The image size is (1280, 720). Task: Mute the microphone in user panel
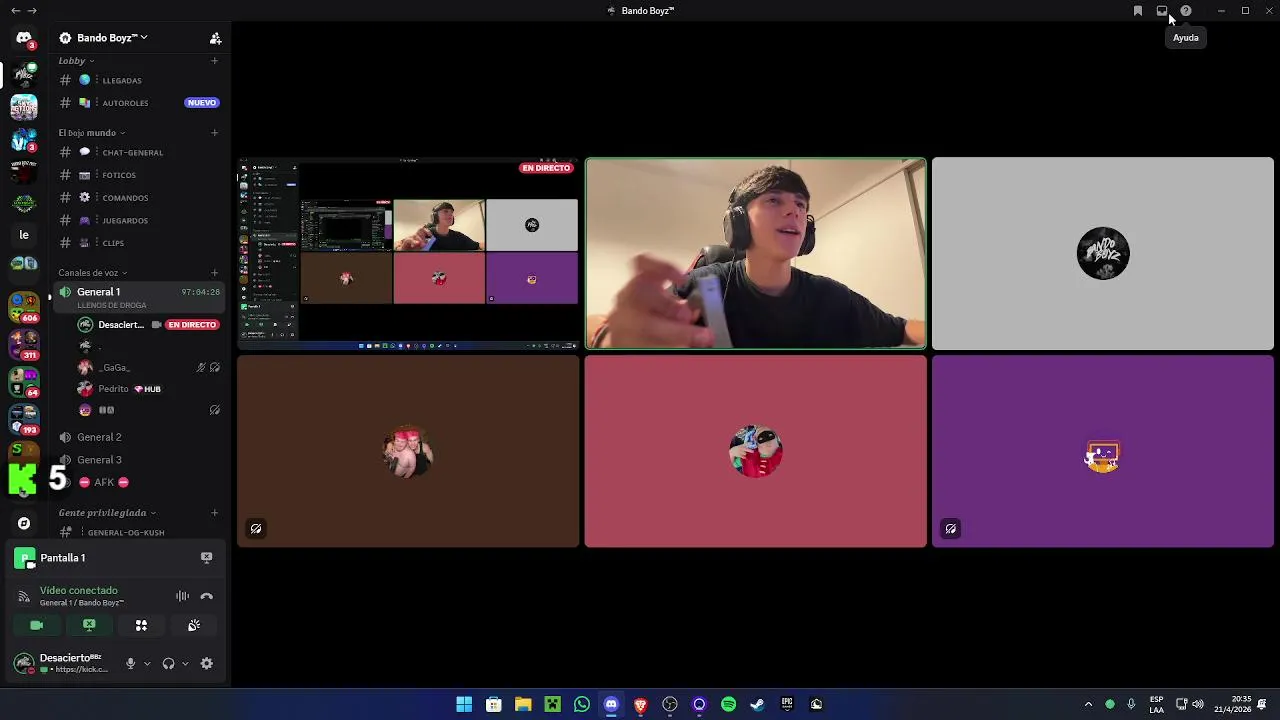tap(130, 663)
